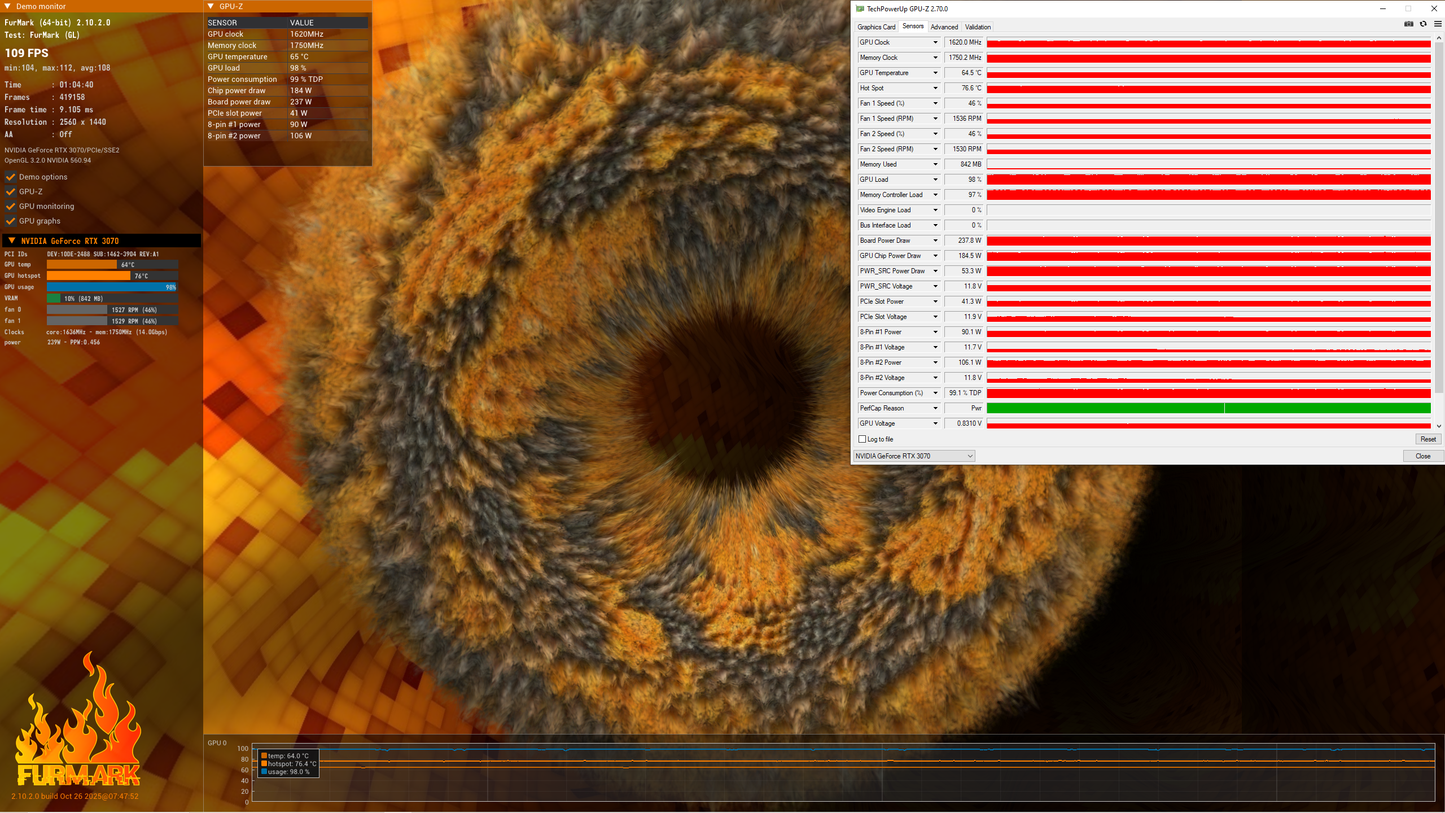
Task: Open the Fan 1 Speed (%) dropdown
Action: (x=935, y=103)
